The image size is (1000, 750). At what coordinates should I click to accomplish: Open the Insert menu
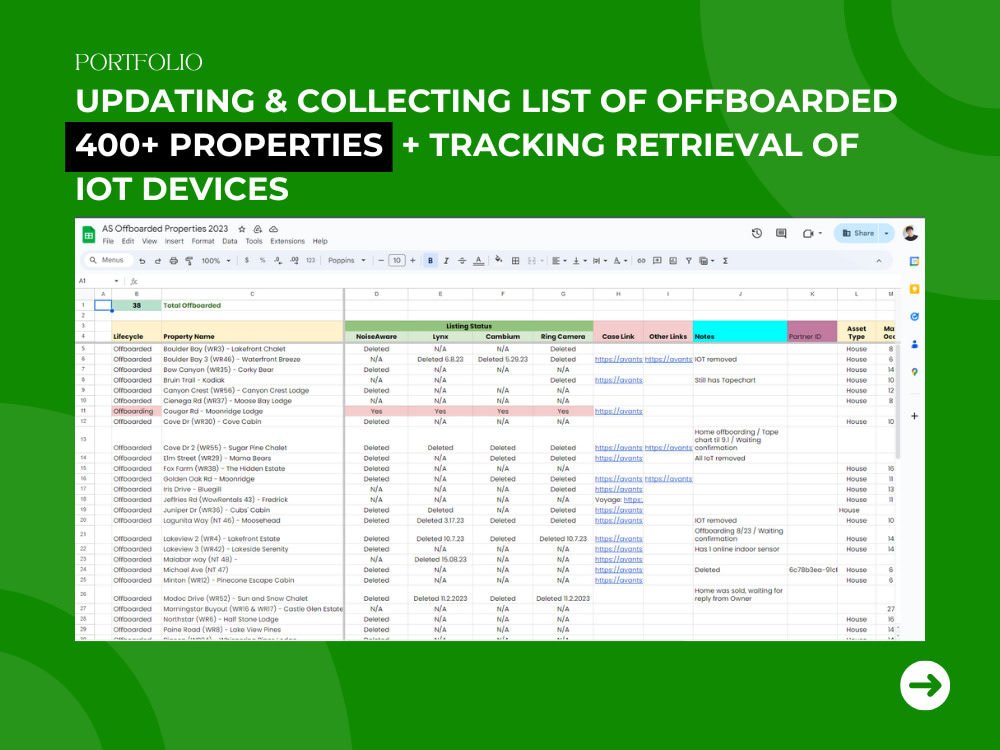point(174,242)
